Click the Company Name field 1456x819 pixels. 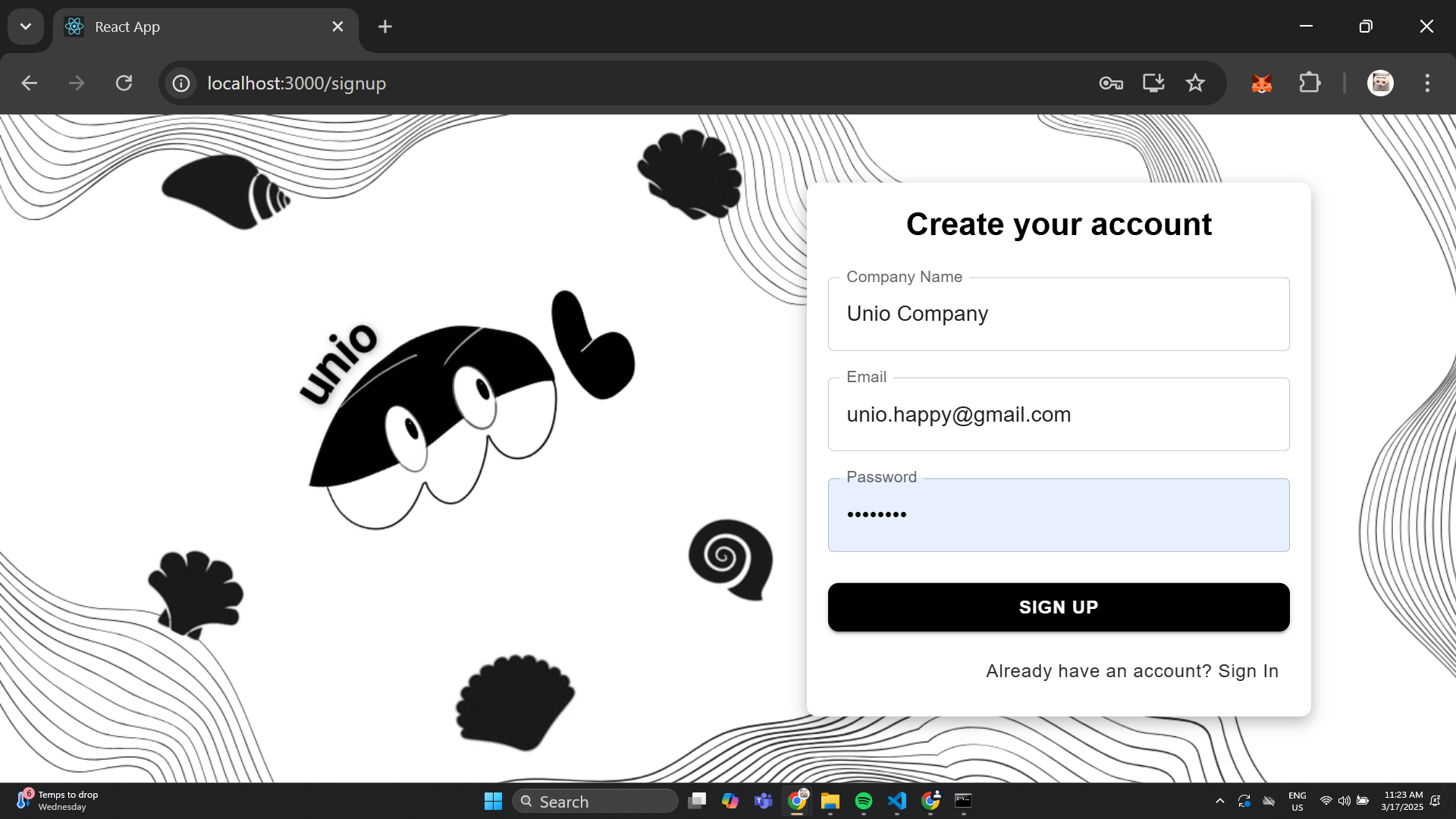pos(1058,314)
